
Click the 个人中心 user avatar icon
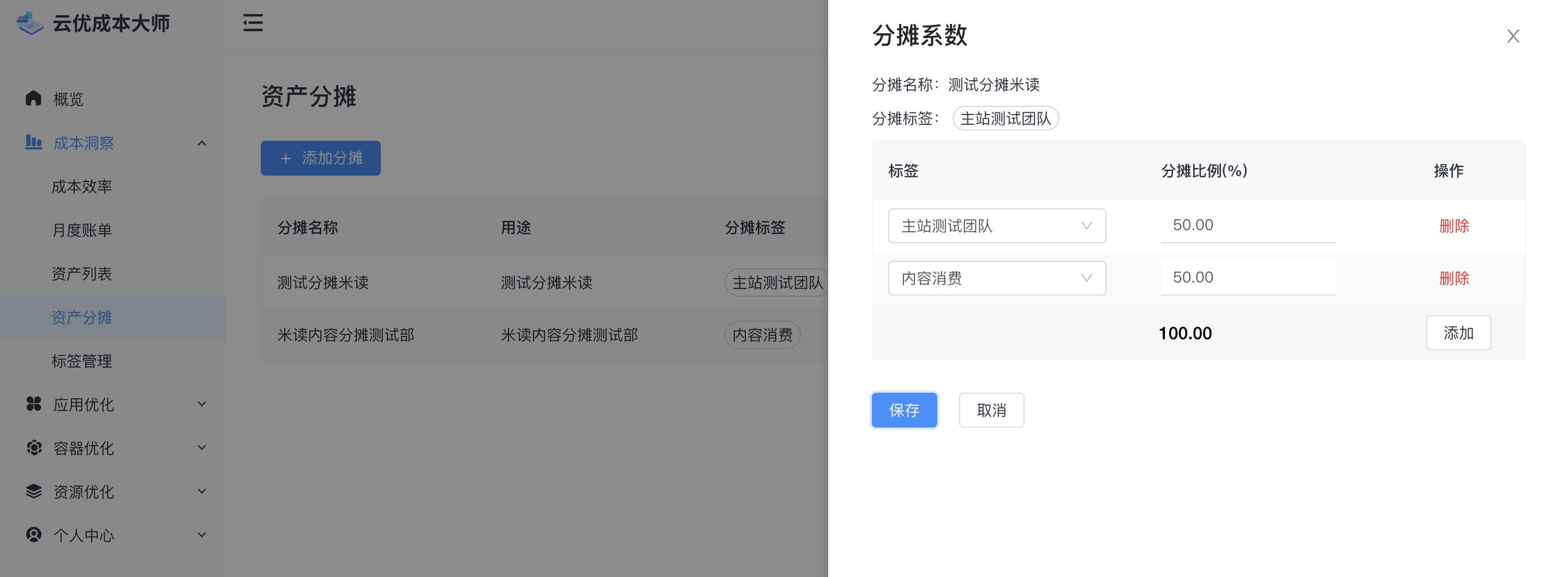[33, 535]
